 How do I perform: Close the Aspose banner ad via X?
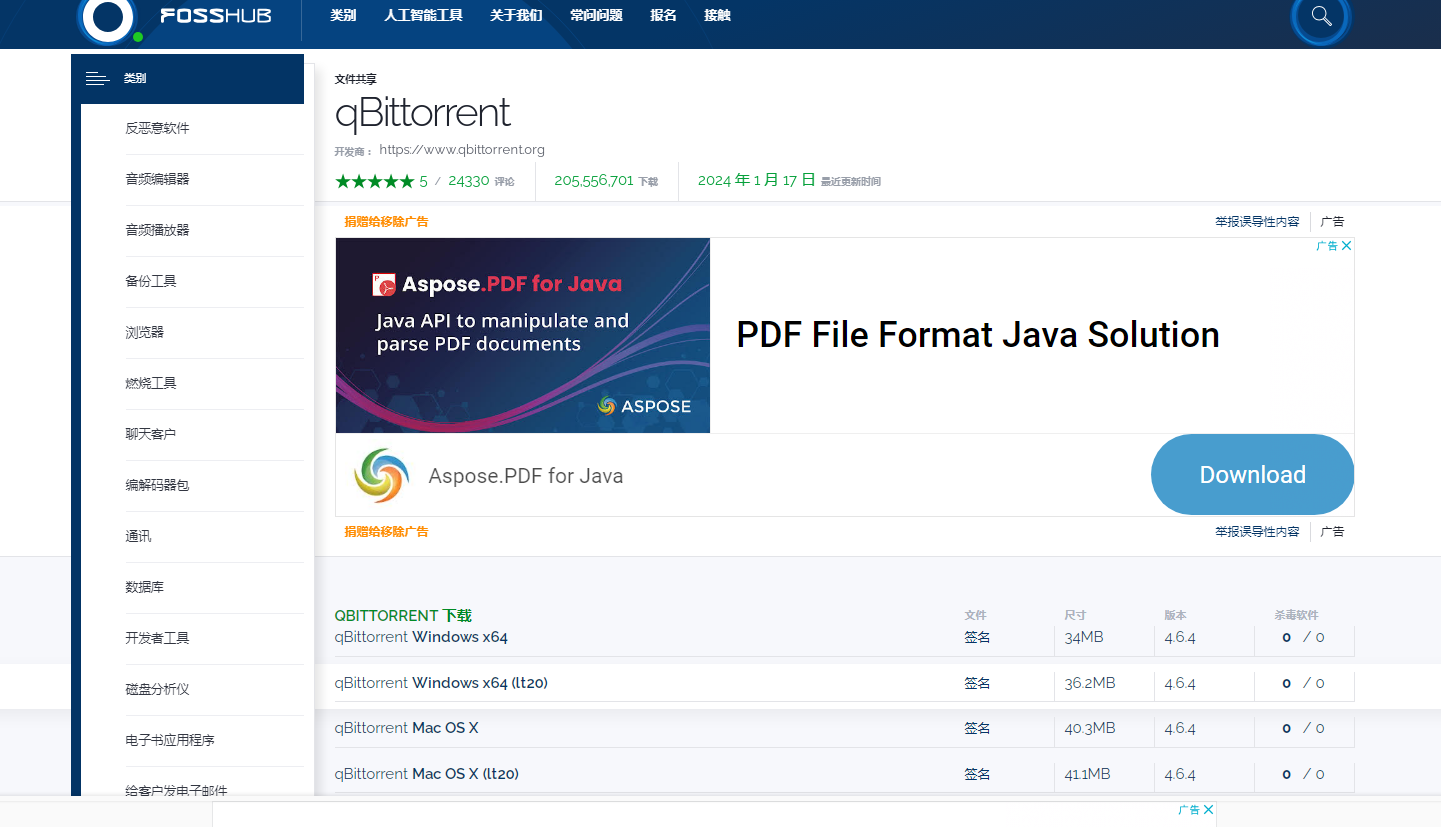[x=1347, y=246]
